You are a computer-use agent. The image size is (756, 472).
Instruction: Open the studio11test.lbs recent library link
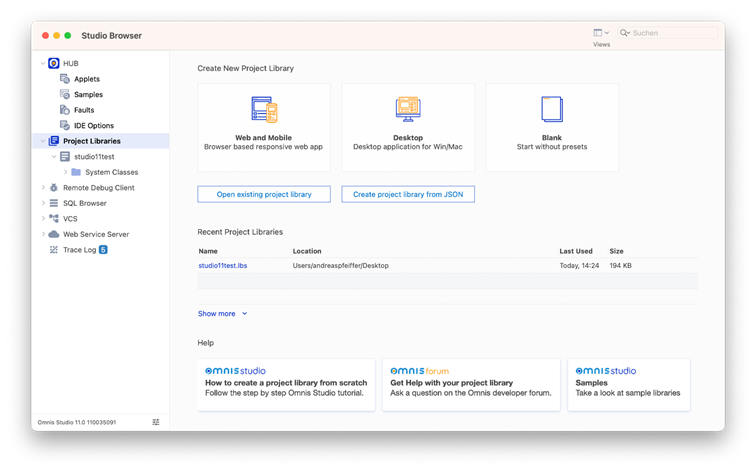(x=223, y=266)
